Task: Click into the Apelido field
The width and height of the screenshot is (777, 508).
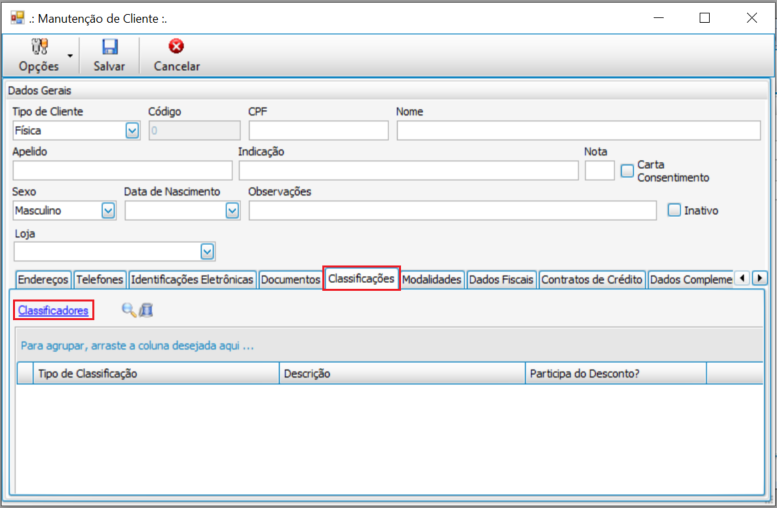Action: tap(122, 170)
